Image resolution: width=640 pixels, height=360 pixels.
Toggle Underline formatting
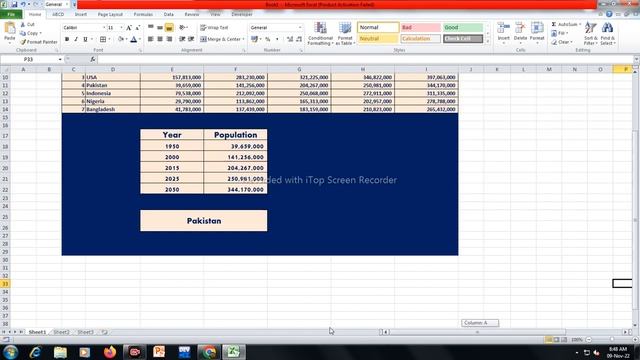85,39
